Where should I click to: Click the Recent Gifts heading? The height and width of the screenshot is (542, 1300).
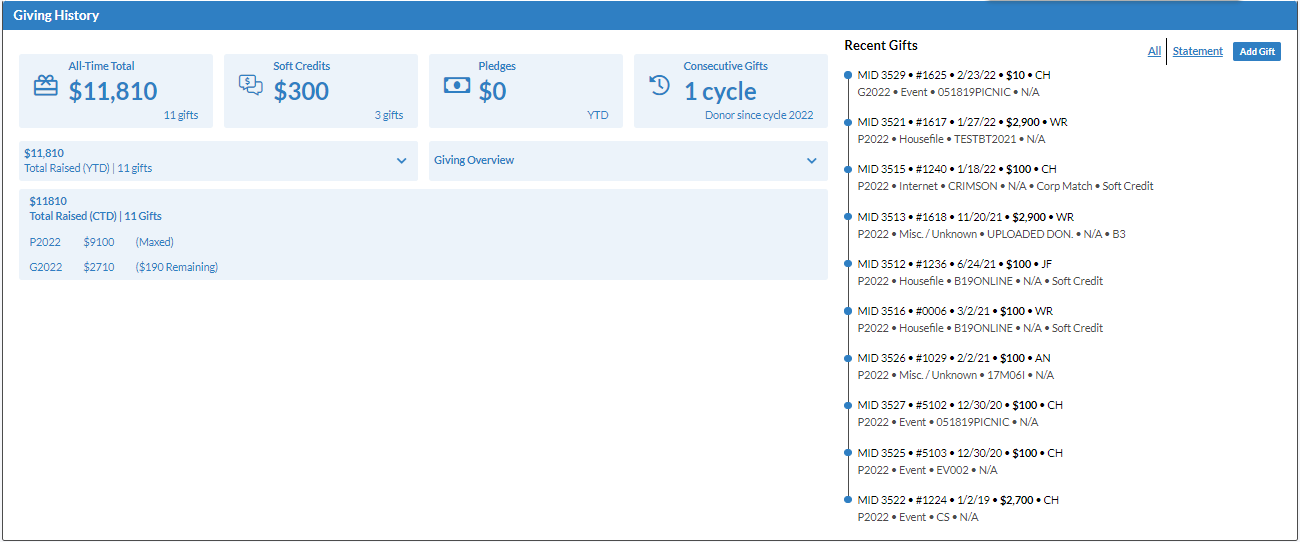click(881, 45)
